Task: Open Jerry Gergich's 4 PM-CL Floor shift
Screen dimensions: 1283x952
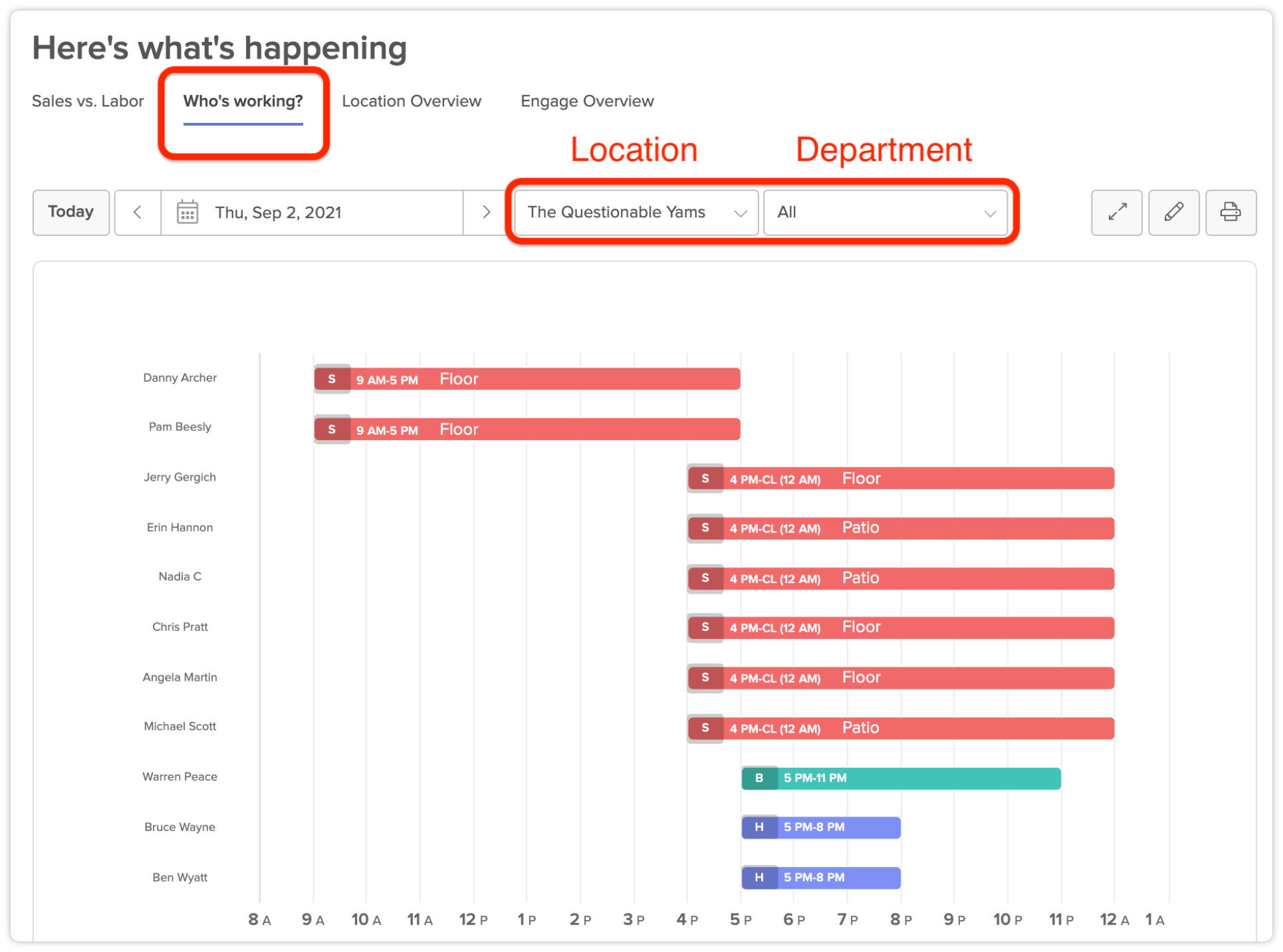Action: pyautogui.click(x=901, y=479)
